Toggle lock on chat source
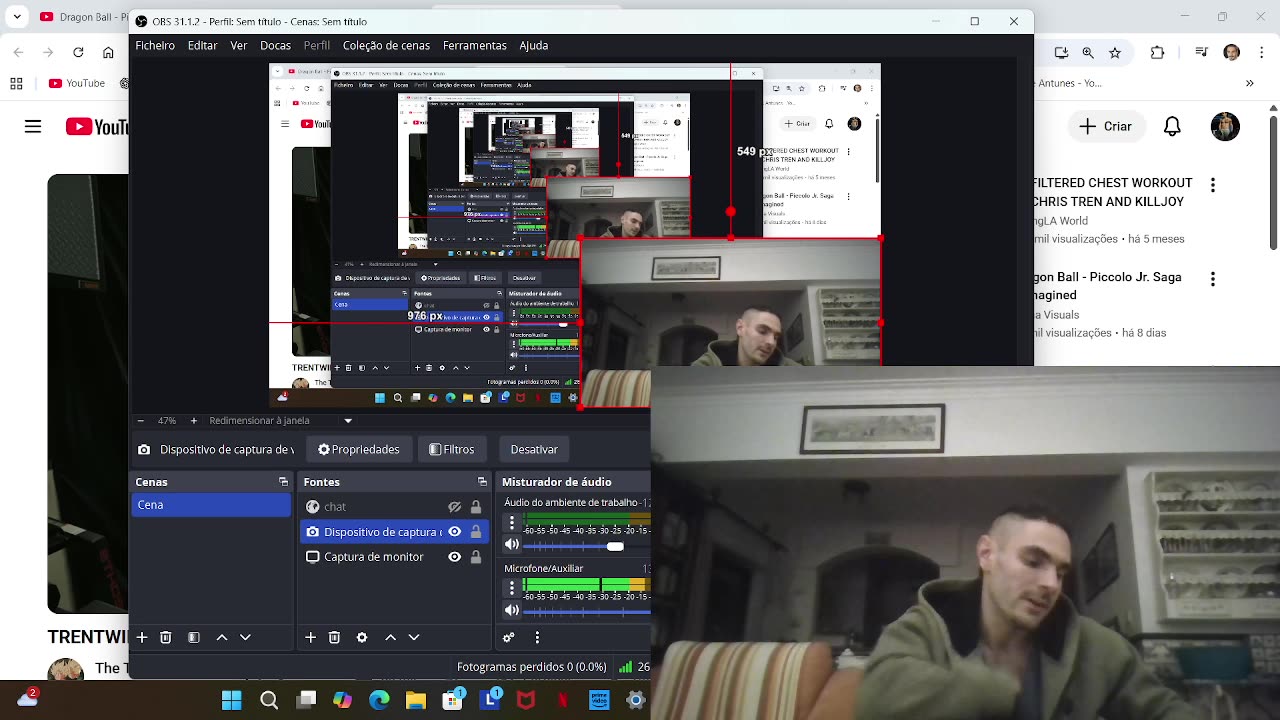Screen dimensions: 1280x720 (476, 507)
